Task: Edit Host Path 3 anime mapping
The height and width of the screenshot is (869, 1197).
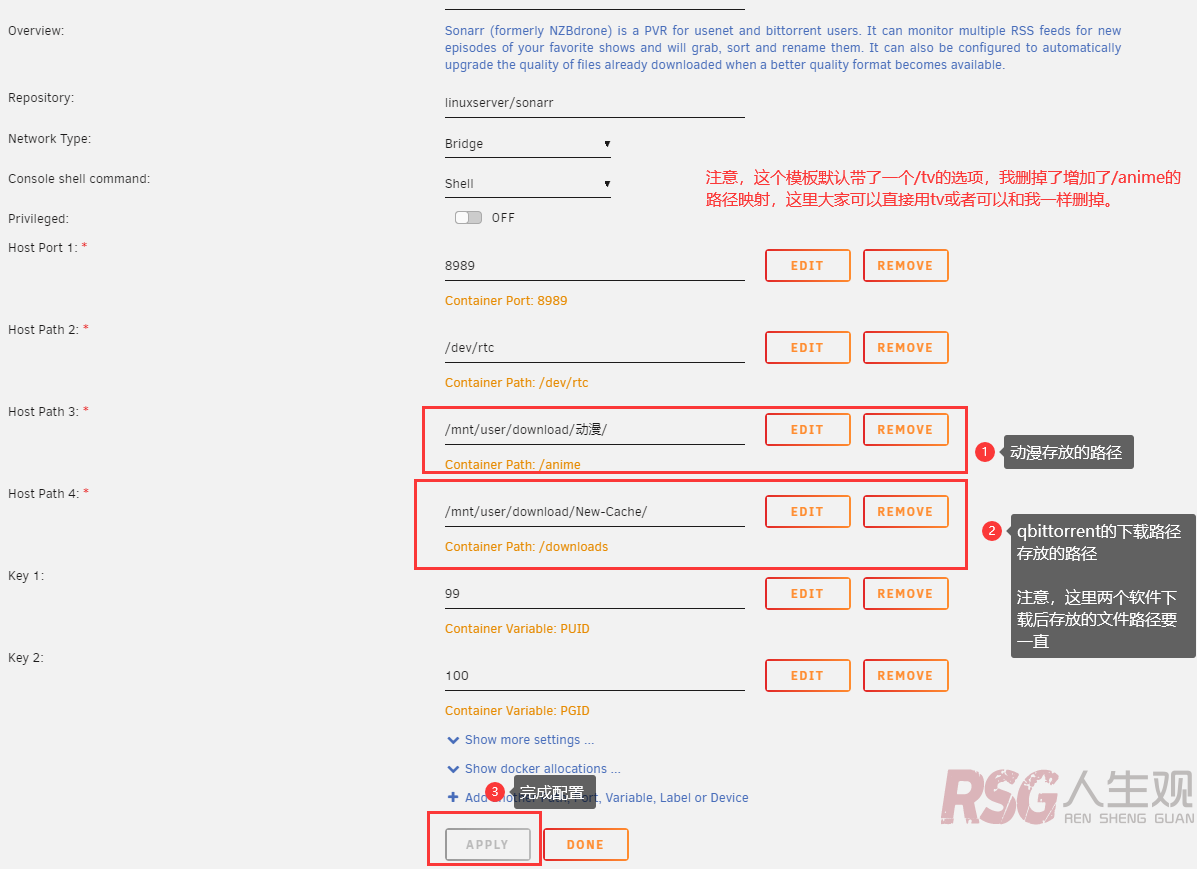Action: point(808,430)
